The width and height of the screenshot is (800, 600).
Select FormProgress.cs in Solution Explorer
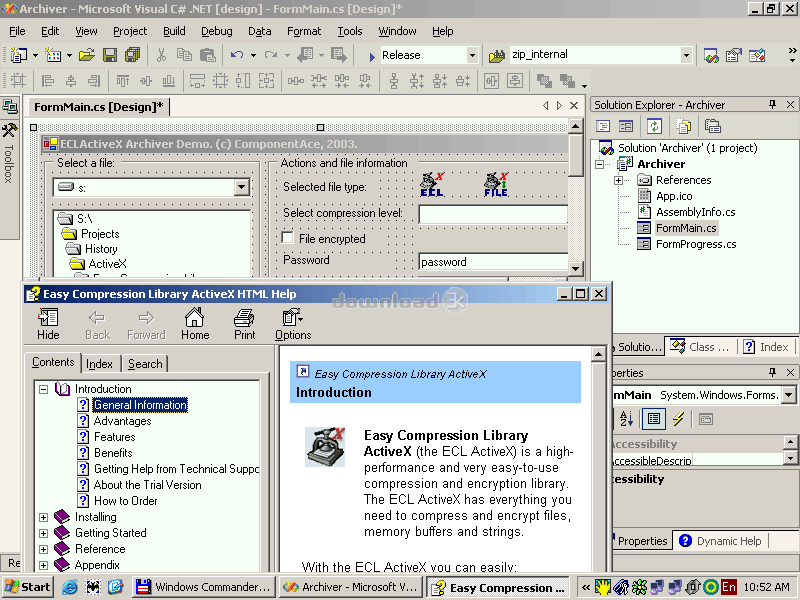(x=696, y=244)
